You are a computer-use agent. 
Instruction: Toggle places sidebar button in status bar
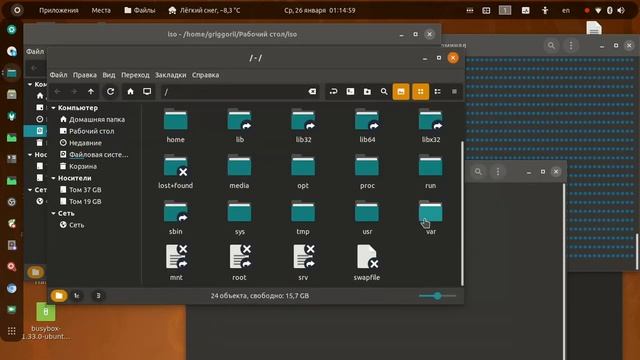tap(59, 296)
